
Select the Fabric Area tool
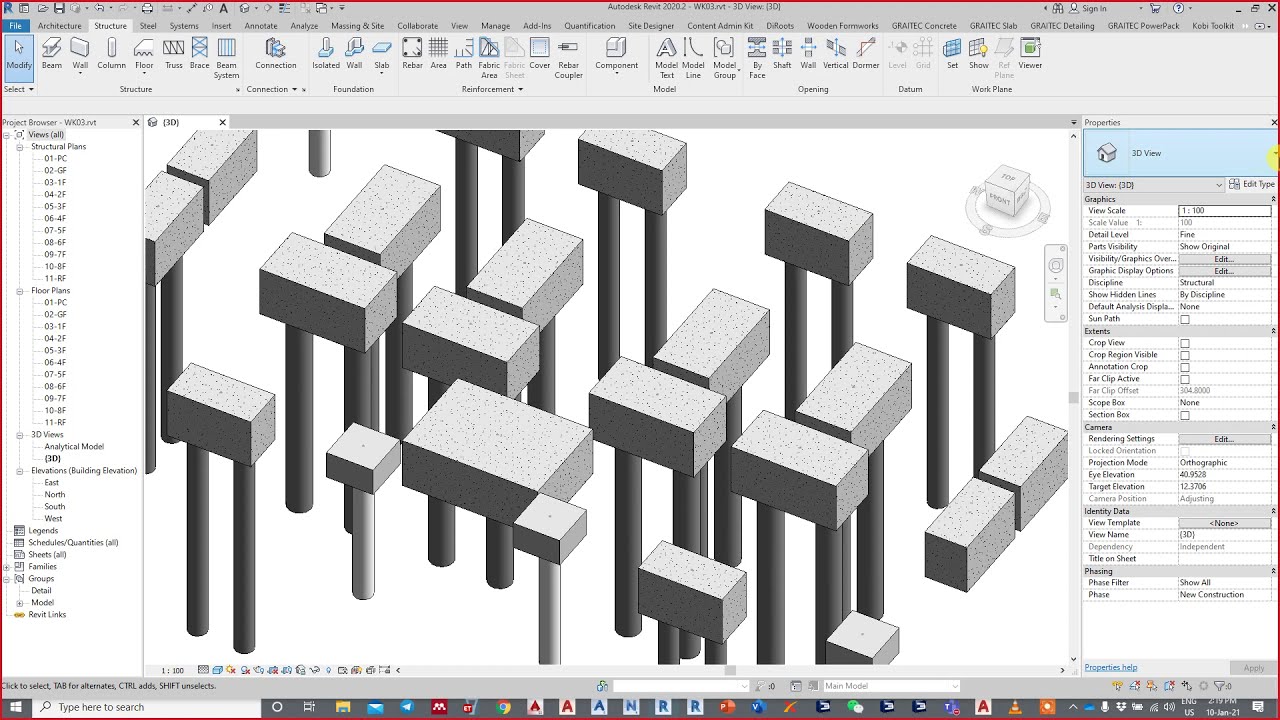pos(489,58)
